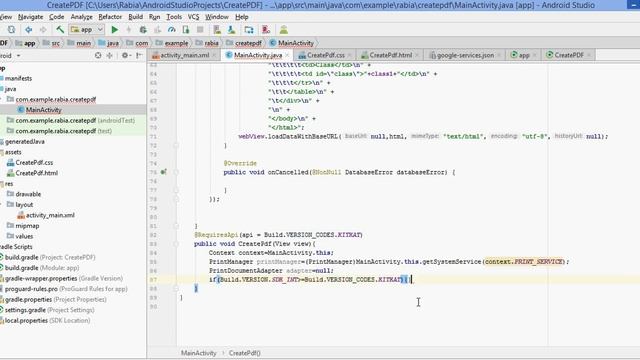
Task: Open Project panel gear settings
Action: coord(125,56)
